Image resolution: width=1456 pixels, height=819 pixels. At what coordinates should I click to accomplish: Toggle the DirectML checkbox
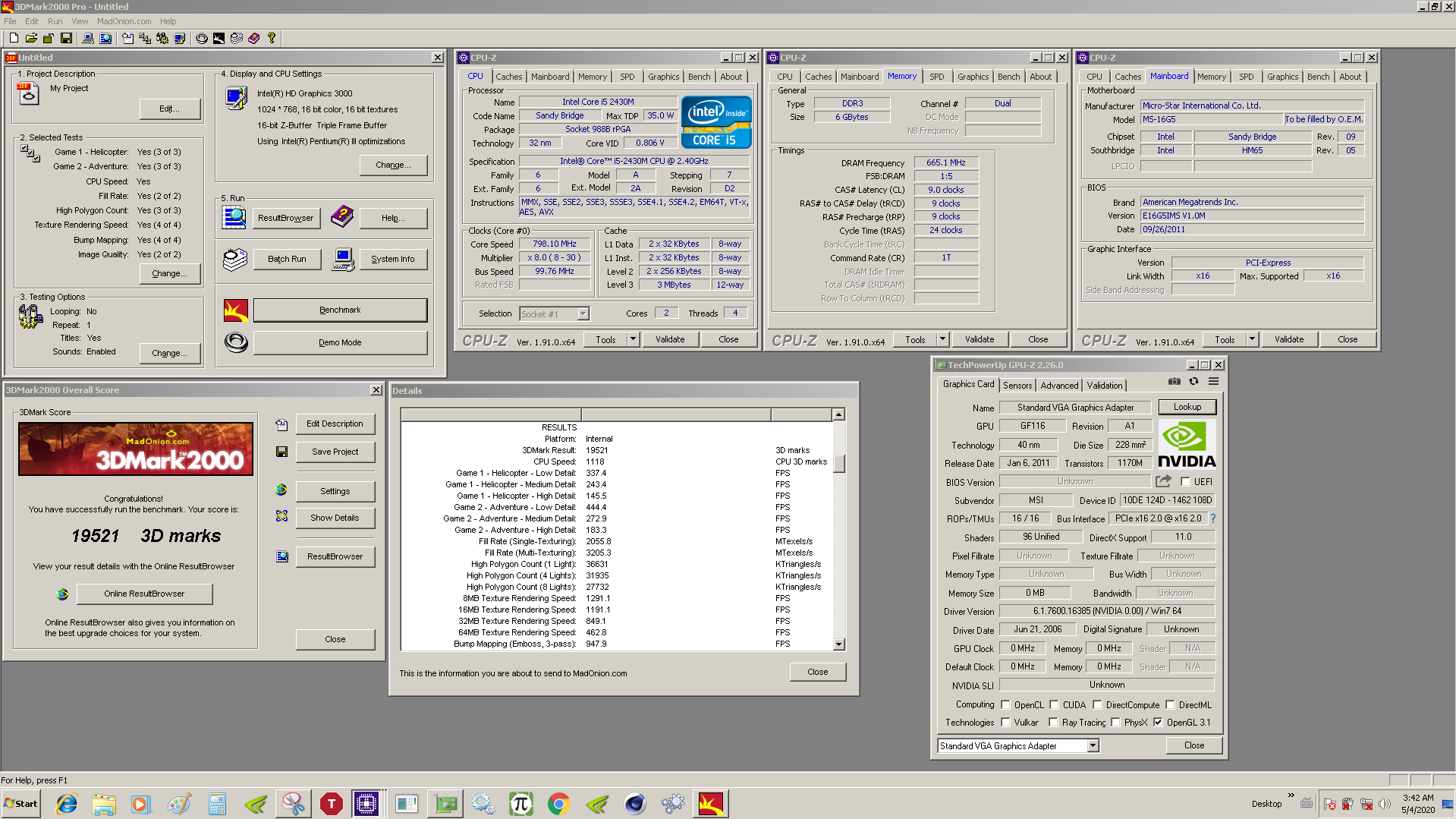point(1170,704)
